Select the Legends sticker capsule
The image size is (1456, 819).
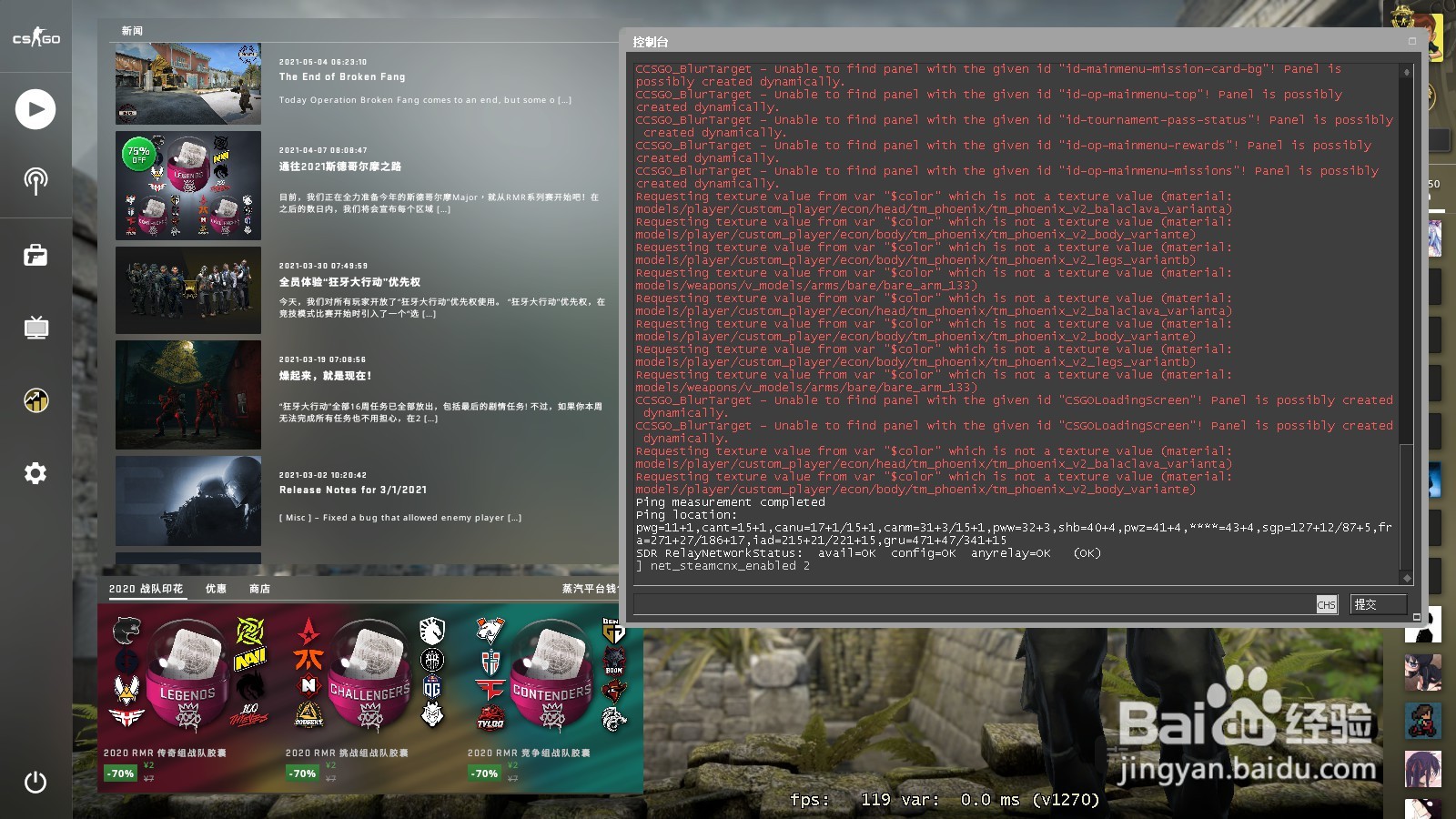click(x=188, y=676)
